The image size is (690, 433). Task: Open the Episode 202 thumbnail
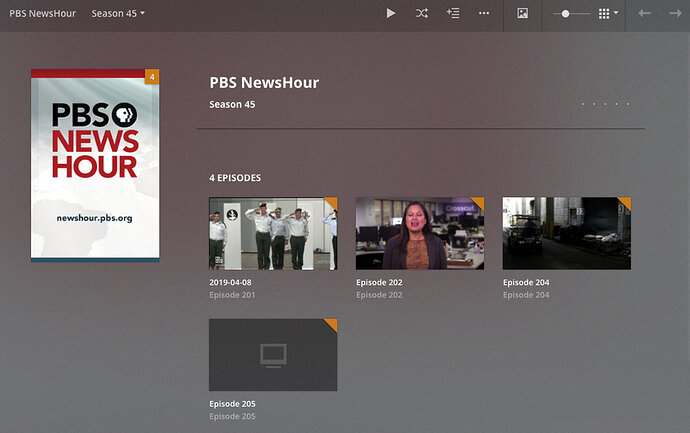coord(420,233)
